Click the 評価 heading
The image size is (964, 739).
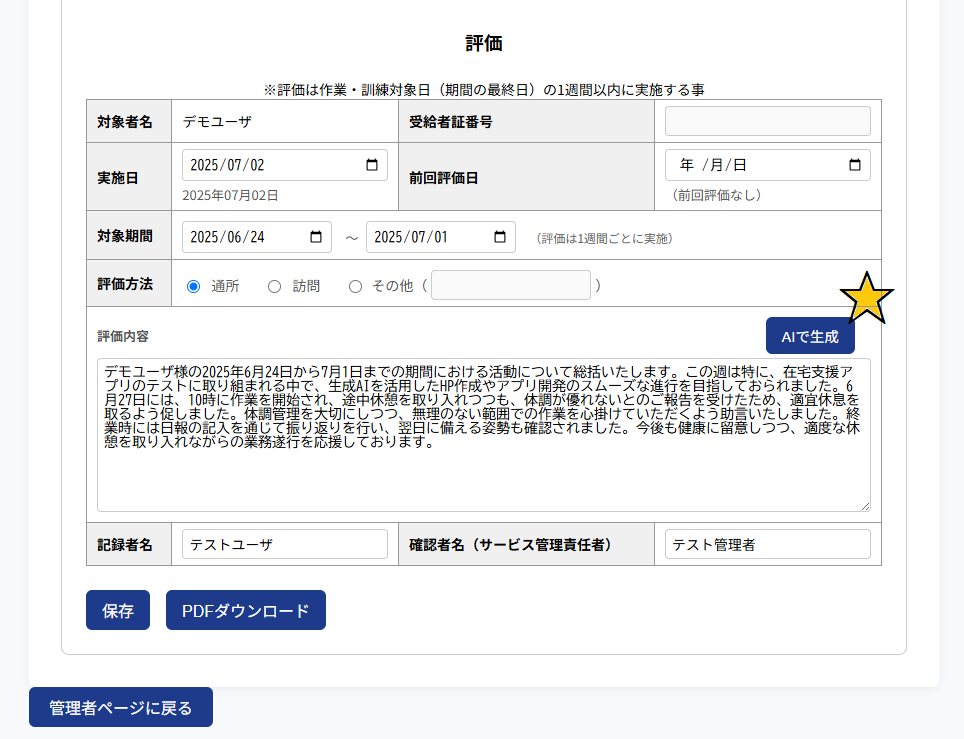(484, 43)
